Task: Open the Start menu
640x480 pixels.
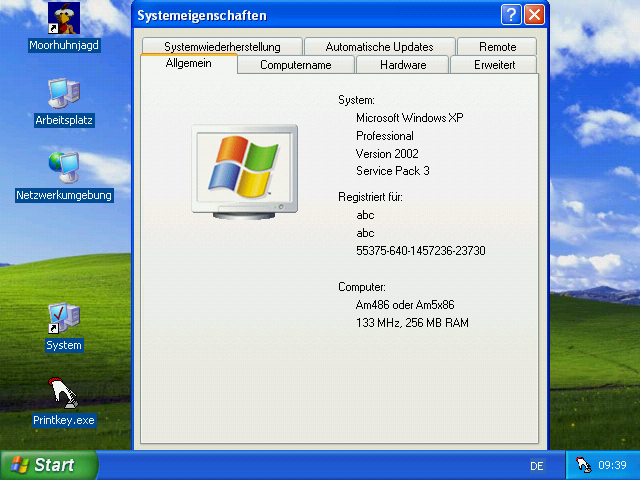Action: click(x=49, y=465)
